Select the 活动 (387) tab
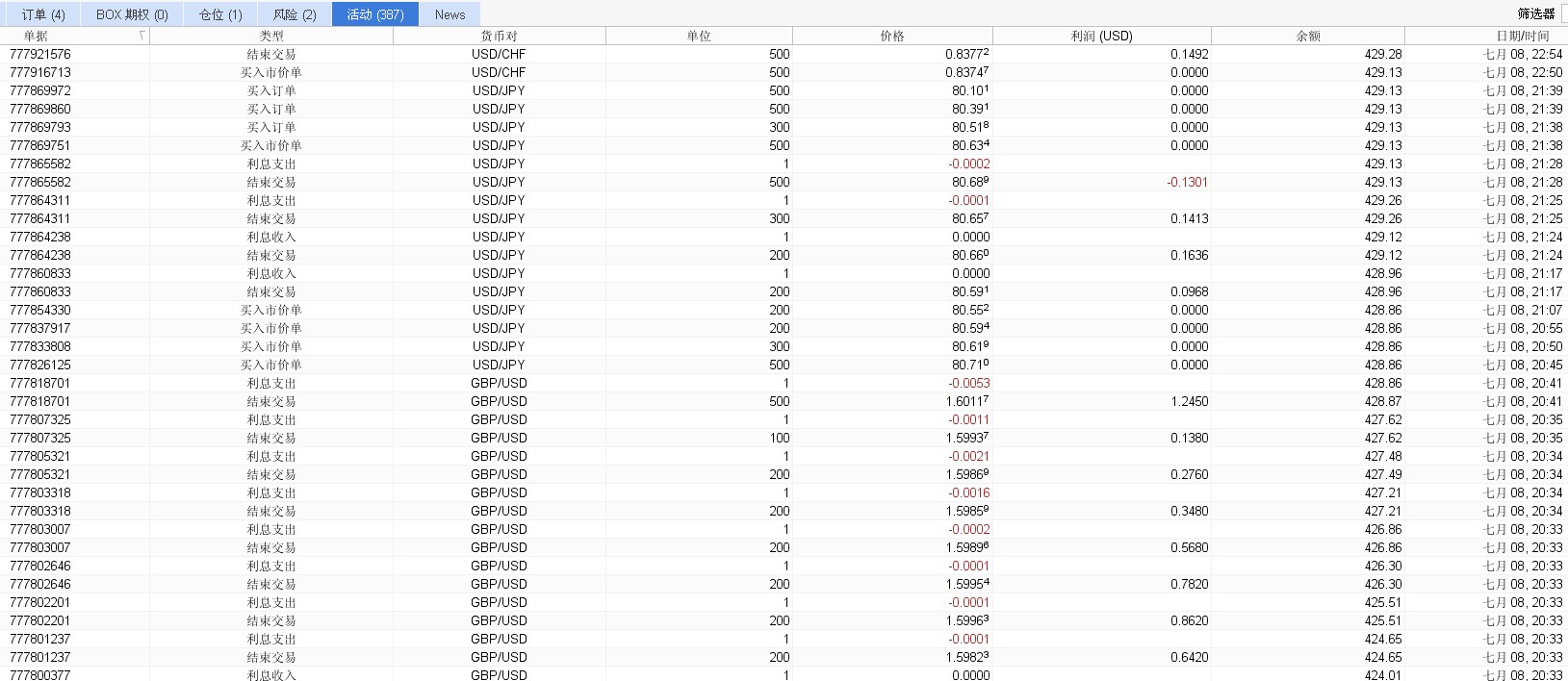Screen dimensions: 1568x681 coord(375,14)
